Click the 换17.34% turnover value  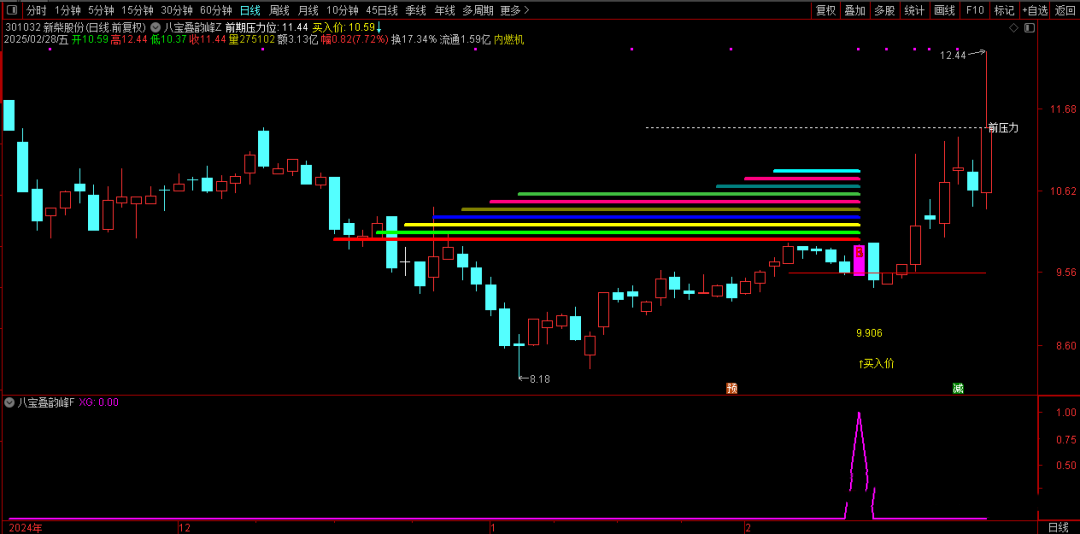(414, 40)
